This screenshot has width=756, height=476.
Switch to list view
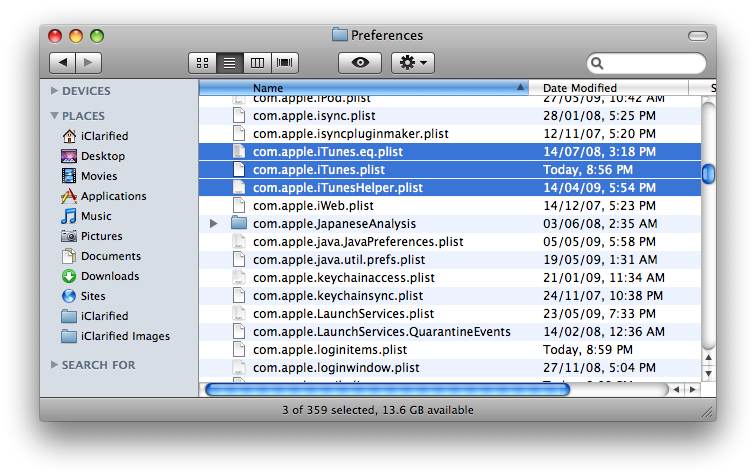230,63
